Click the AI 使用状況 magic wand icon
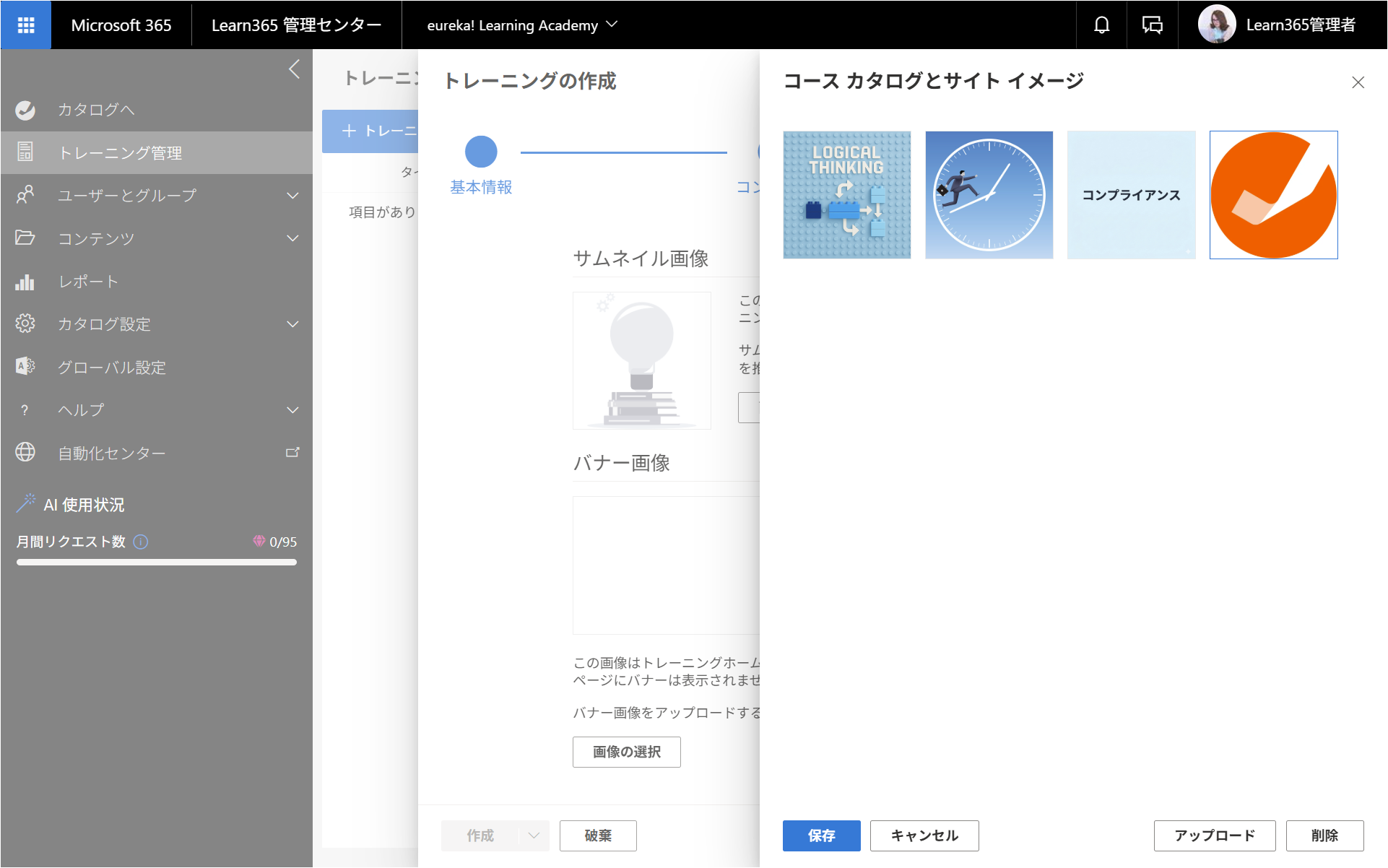 click(x=26, y=503)
